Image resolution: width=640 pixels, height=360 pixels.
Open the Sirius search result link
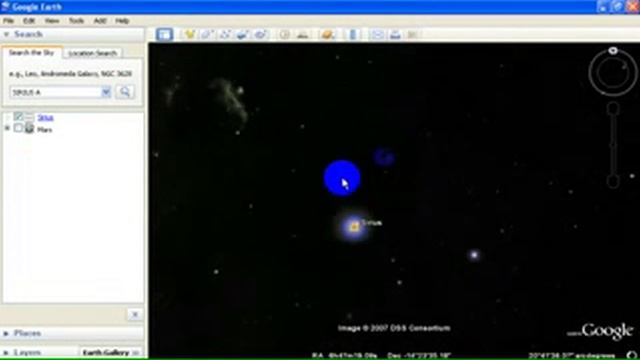pyautogui.click(x=45, y=118)
